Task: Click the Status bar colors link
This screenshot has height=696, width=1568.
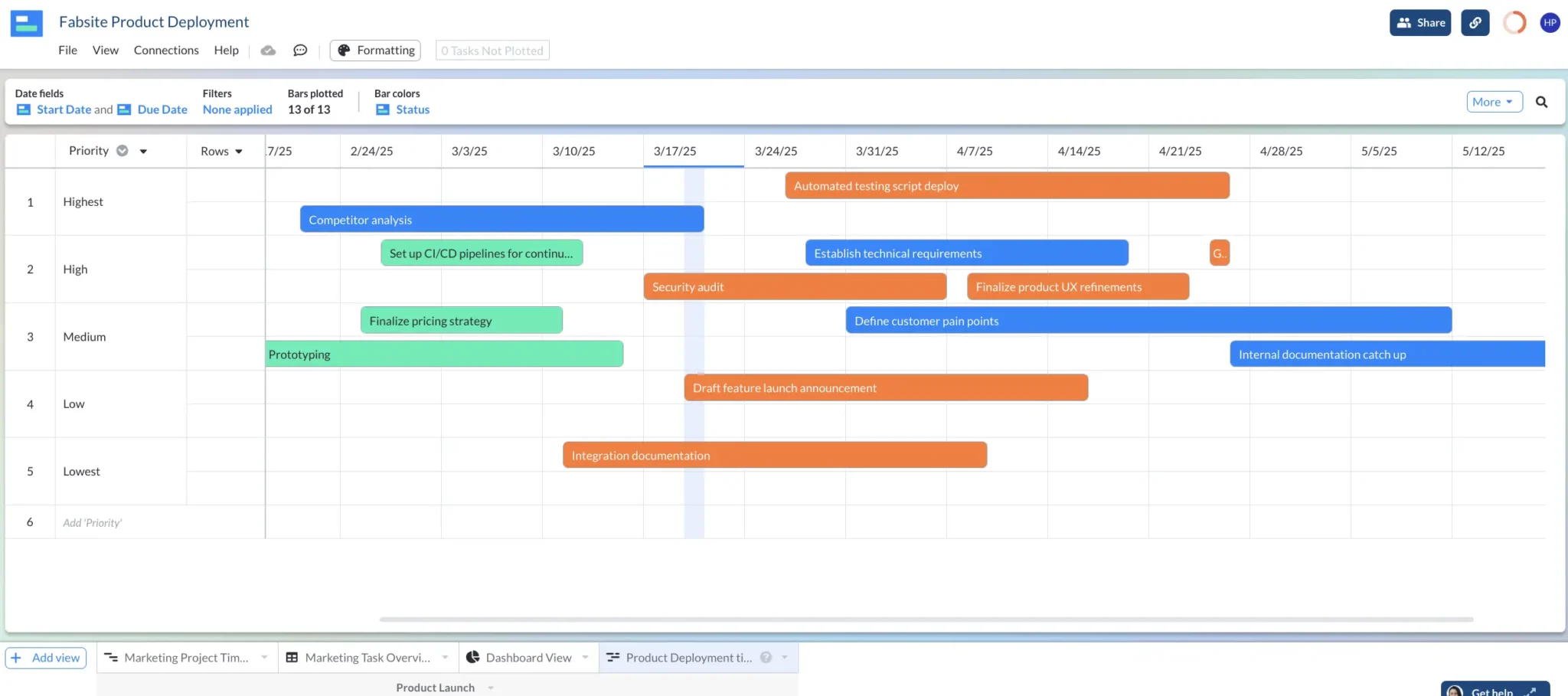Action: pos(413,109)
